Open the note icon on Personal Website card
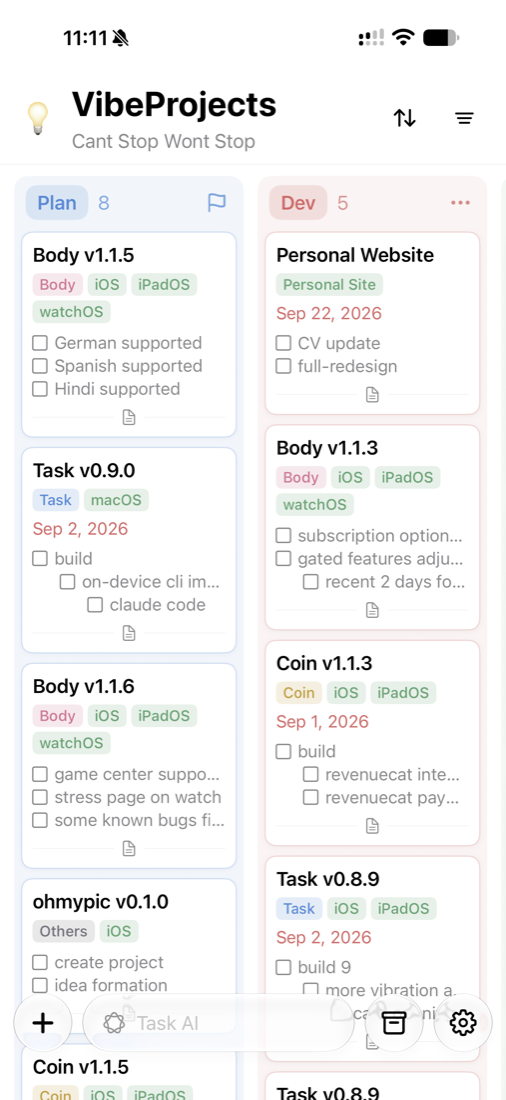This screenshot has width=506, height=1100. tap(373, 395)
